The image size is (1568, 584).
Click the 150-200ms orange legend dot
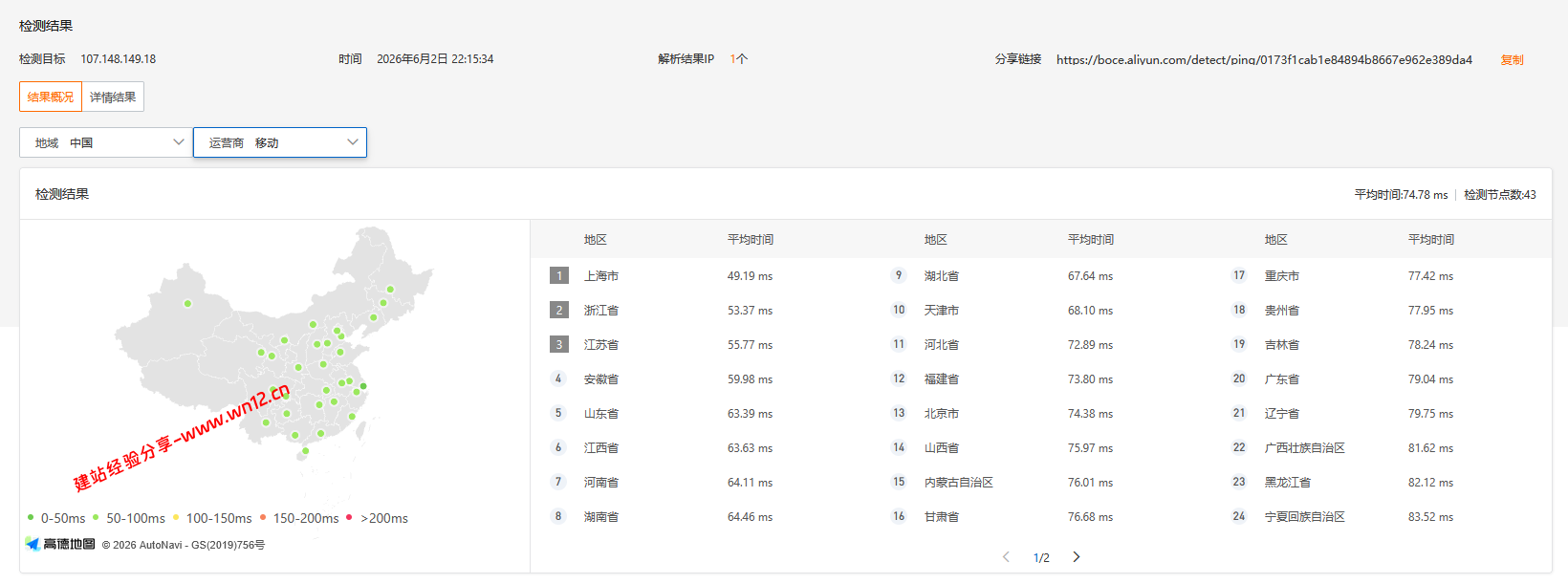point(263,517)
